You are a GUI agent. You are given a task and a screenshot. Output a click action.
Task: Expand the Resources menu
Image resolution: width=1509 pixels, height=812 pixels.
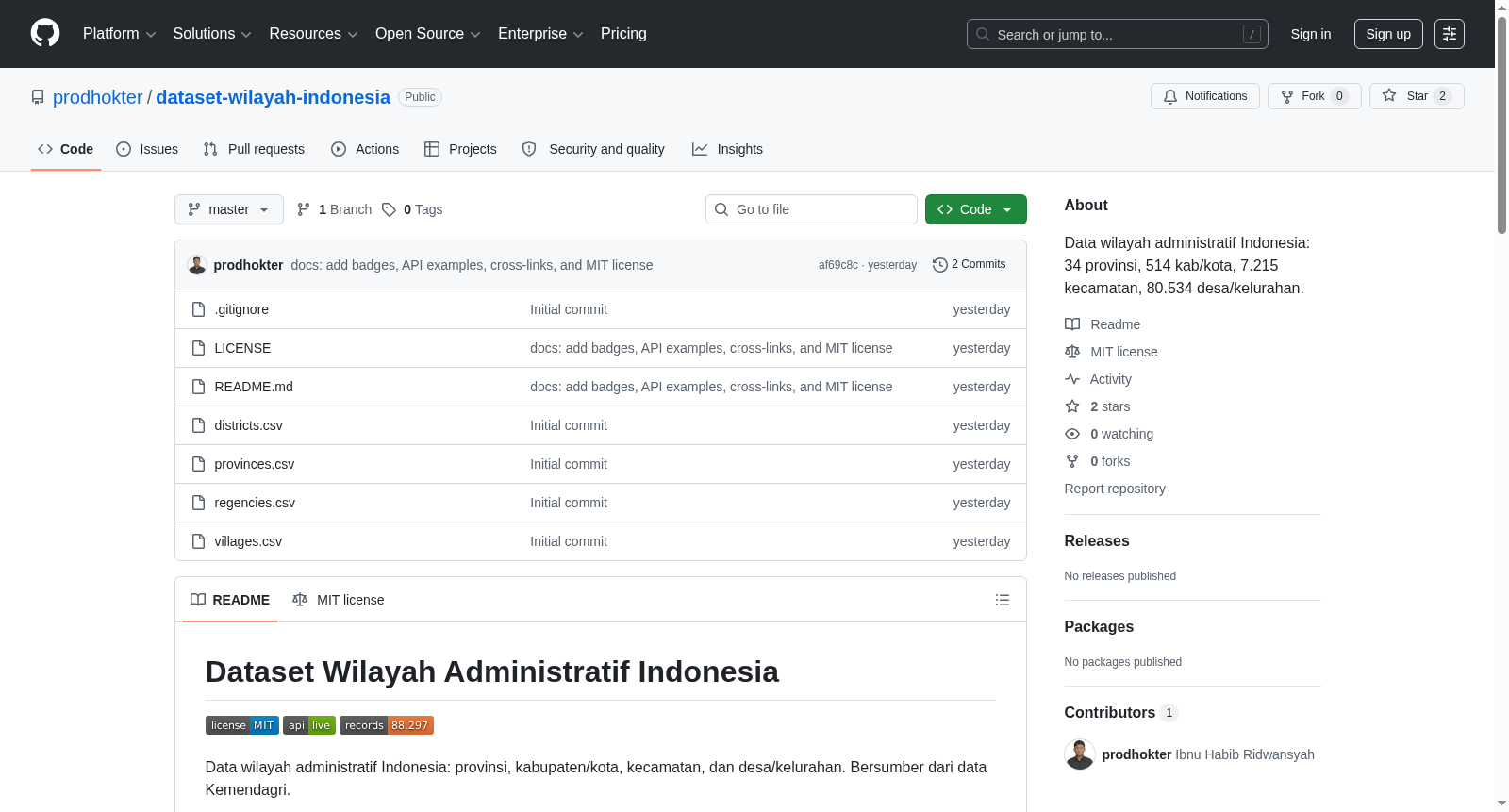click(x=314, y=34)
